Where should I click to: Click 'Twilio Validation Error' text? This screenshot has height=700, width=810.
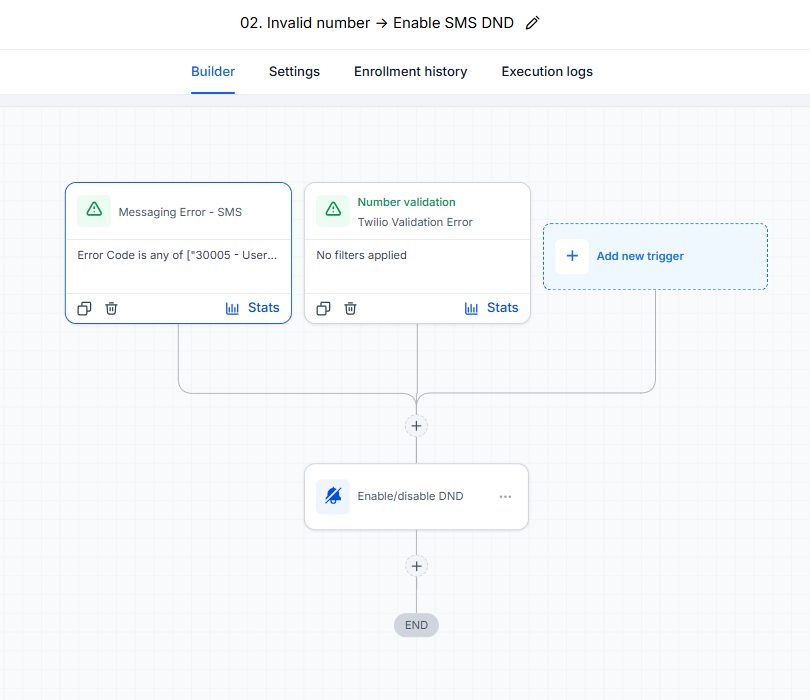point(415,222)
